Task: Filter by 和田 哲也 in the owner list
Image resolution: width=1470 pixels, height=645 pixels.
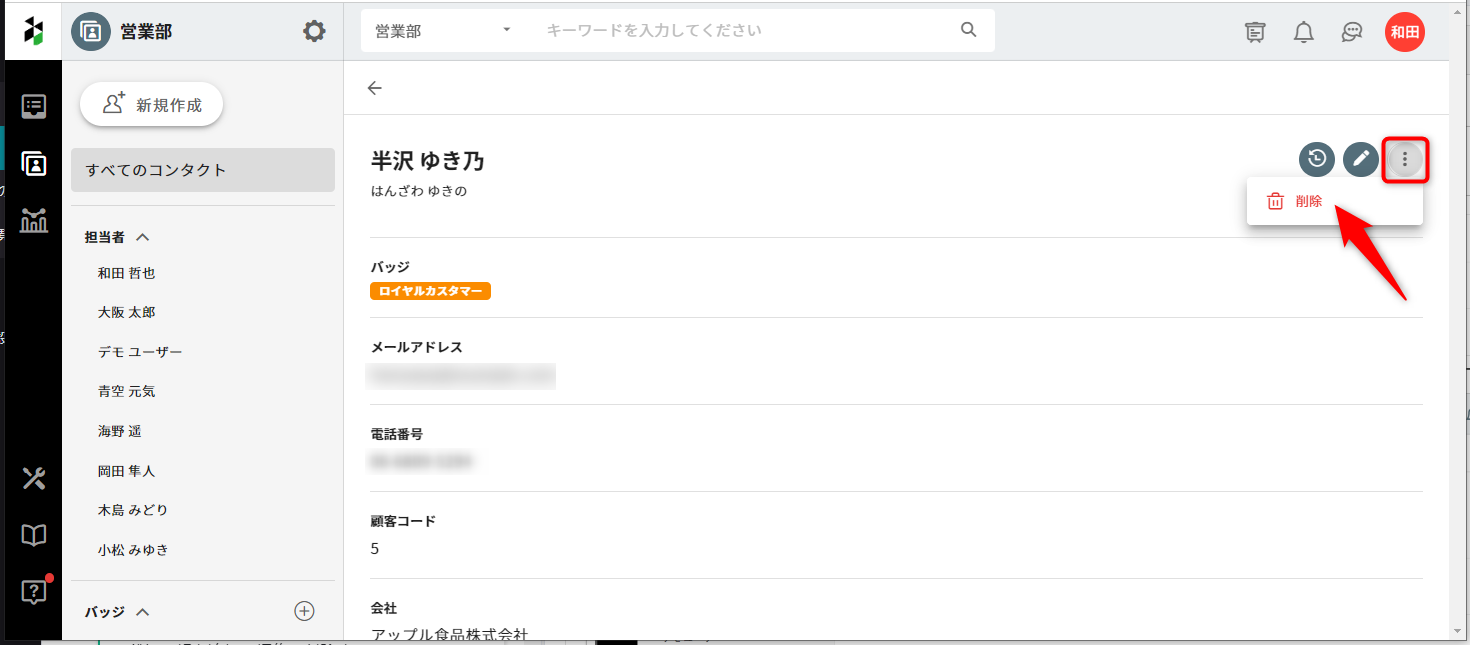Action: (127, 273)
